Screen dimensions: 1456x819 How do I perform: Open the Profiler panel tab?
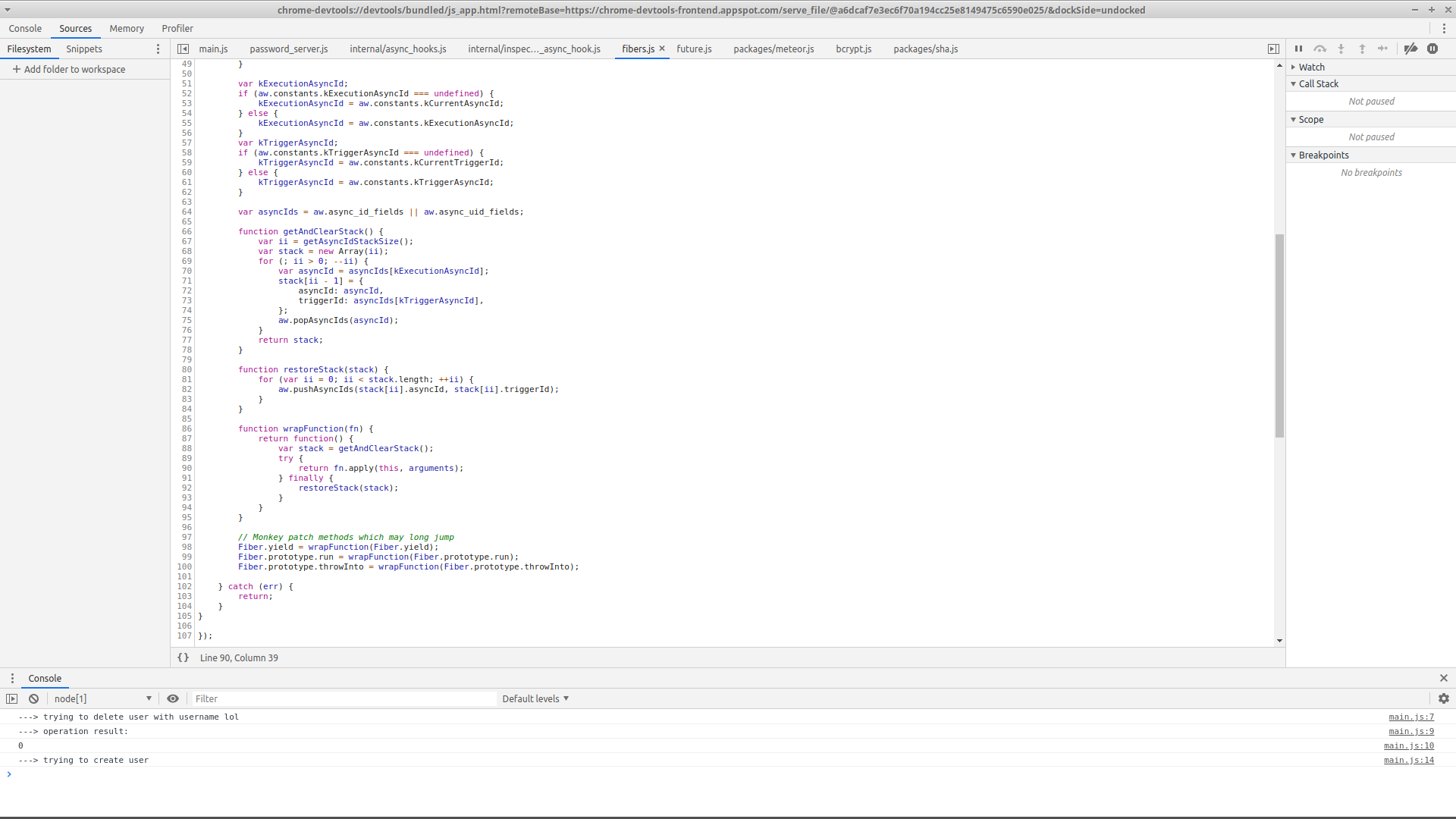click(x=177, y=28)
